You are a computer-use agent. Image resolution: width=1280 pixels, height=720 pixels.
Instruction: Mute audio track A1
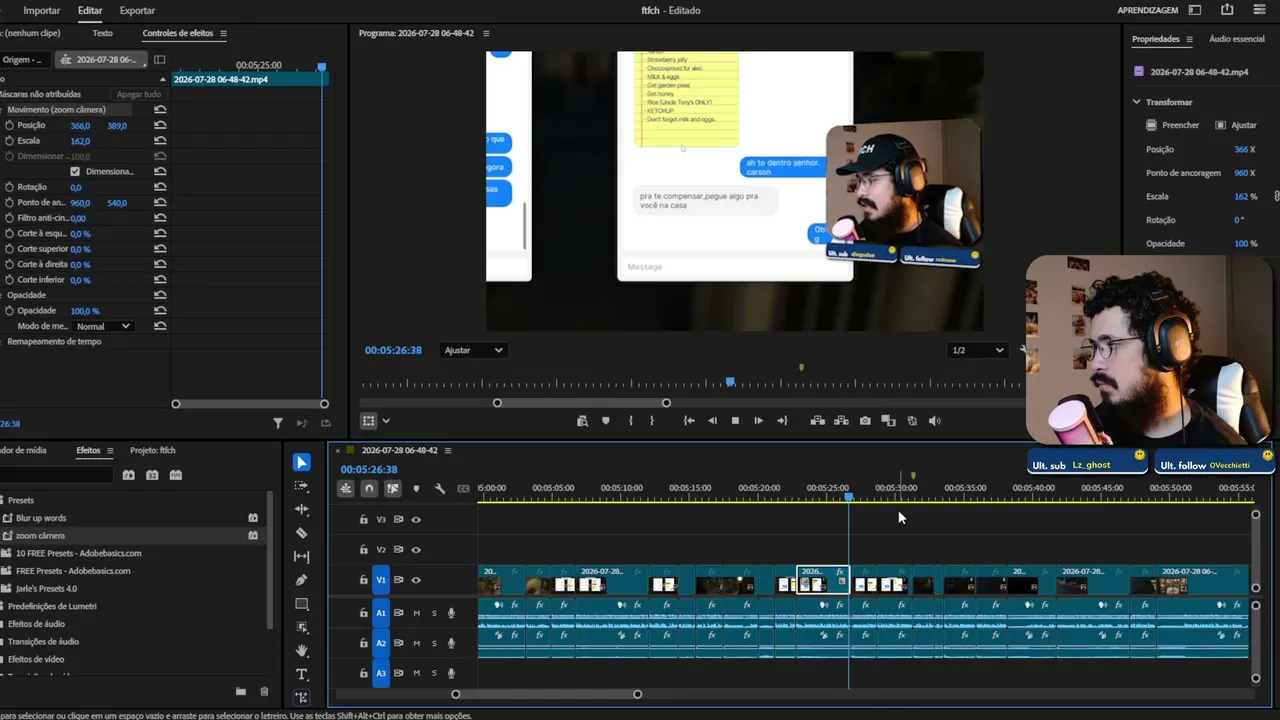tap(416, 613)
